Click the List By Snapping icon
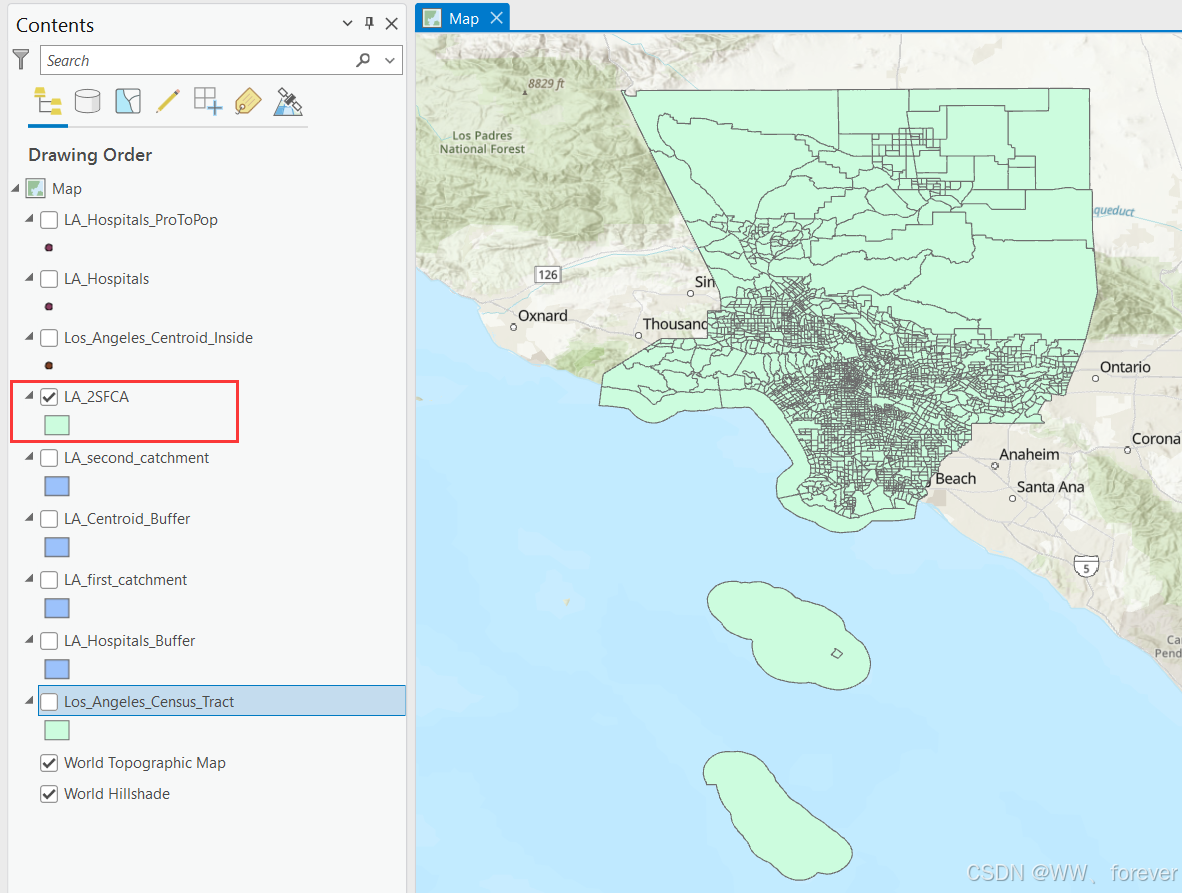This screenshot has height=893, width=1182. [207, 100]
